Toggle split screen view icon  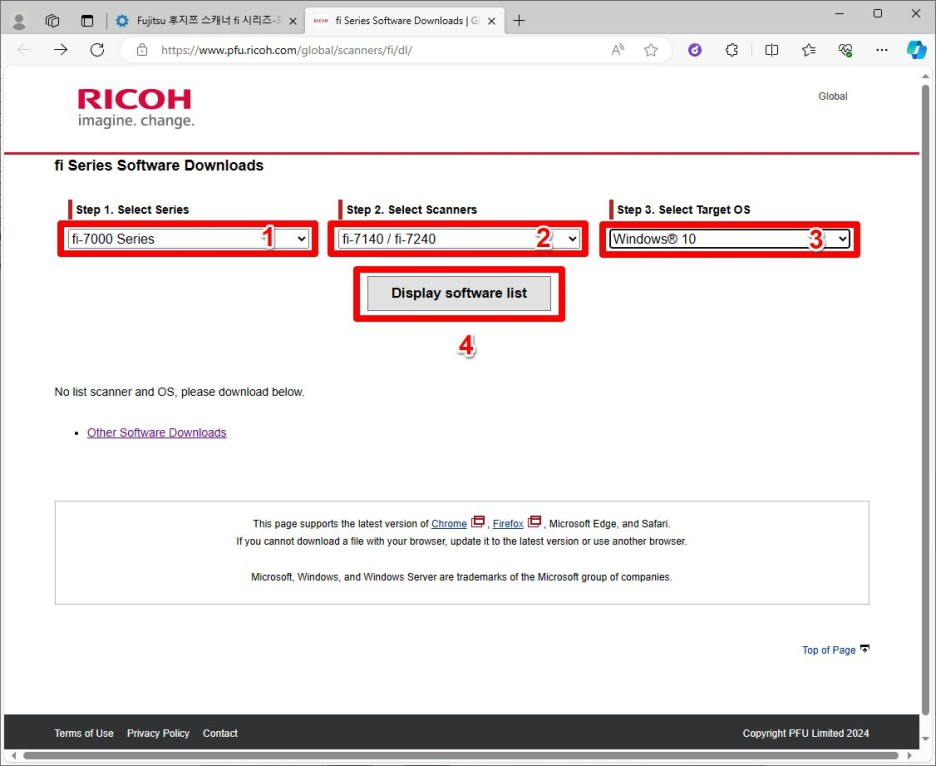[771, 50]
